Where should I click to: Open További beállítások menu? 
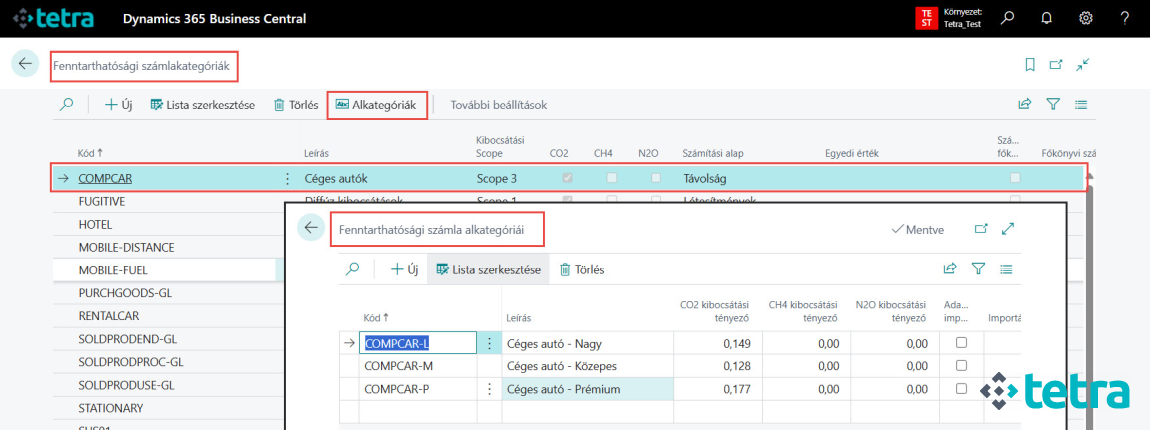[499, 105]
